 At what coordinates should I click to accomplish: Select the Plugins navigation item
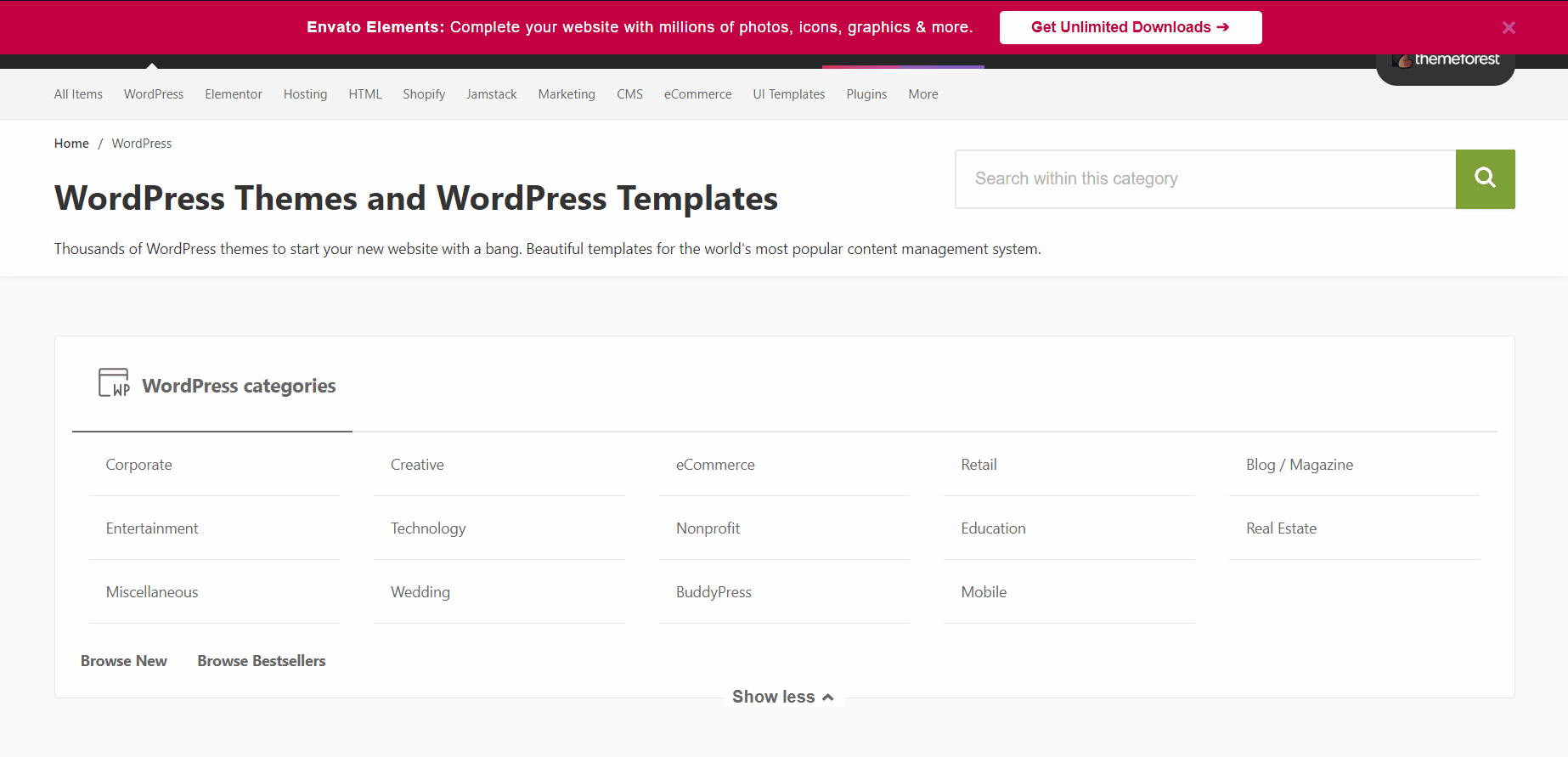[866, 94]
